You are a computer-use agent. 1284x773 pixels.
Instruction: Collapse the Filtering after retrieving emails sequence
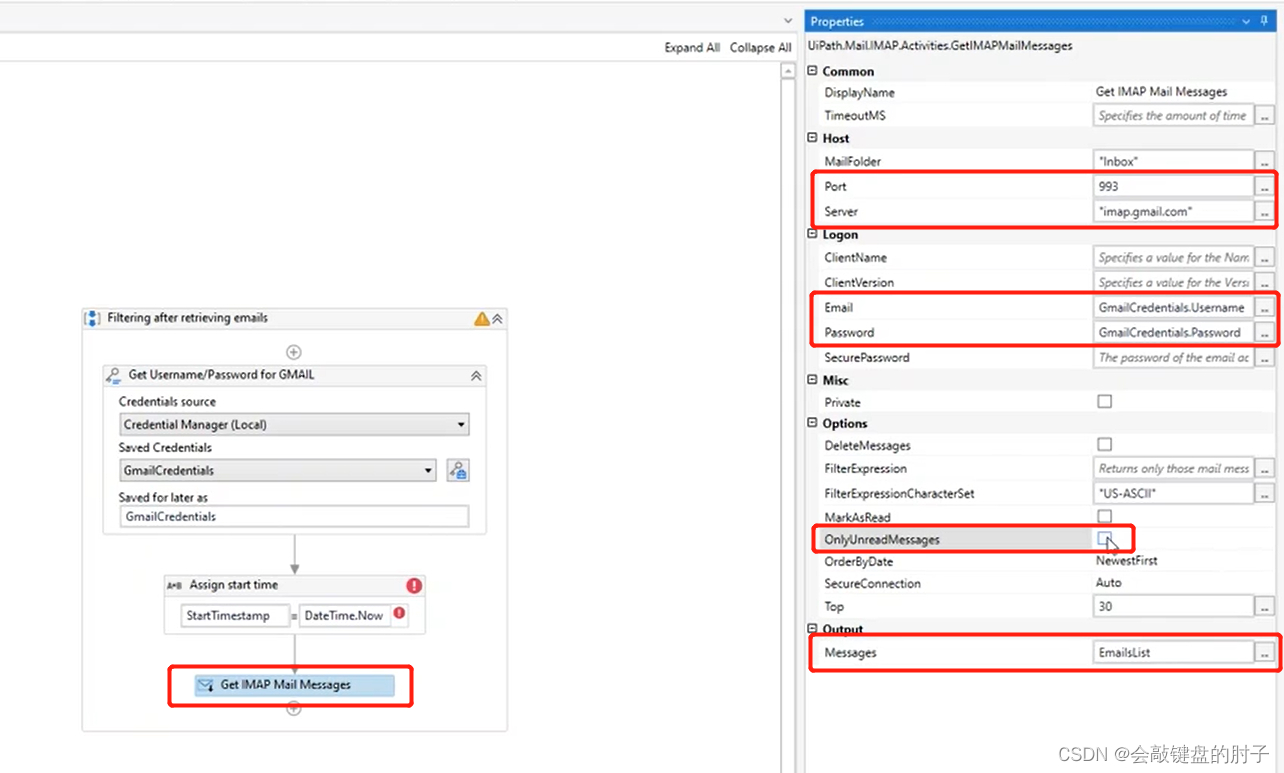(x=497, y=318)
